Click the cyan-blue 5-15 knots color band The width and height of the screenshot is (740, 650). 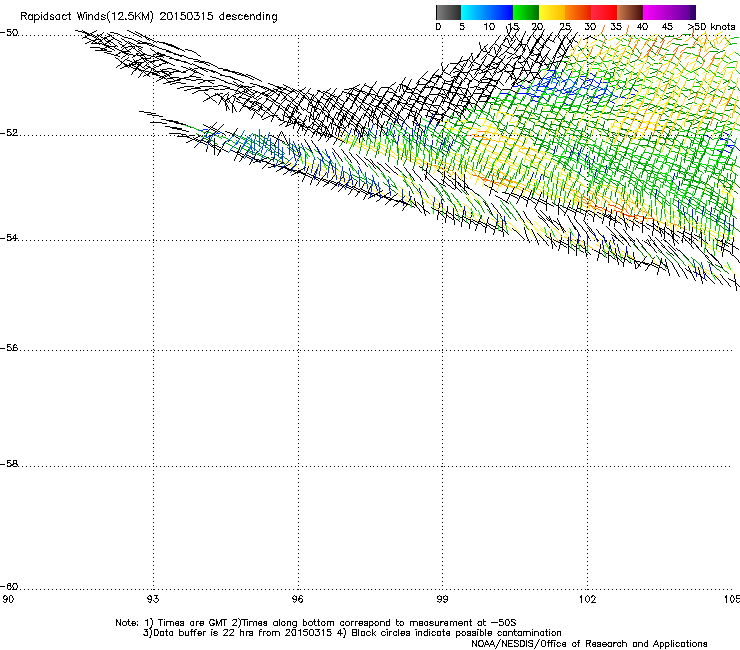click(x=487, y=12)
